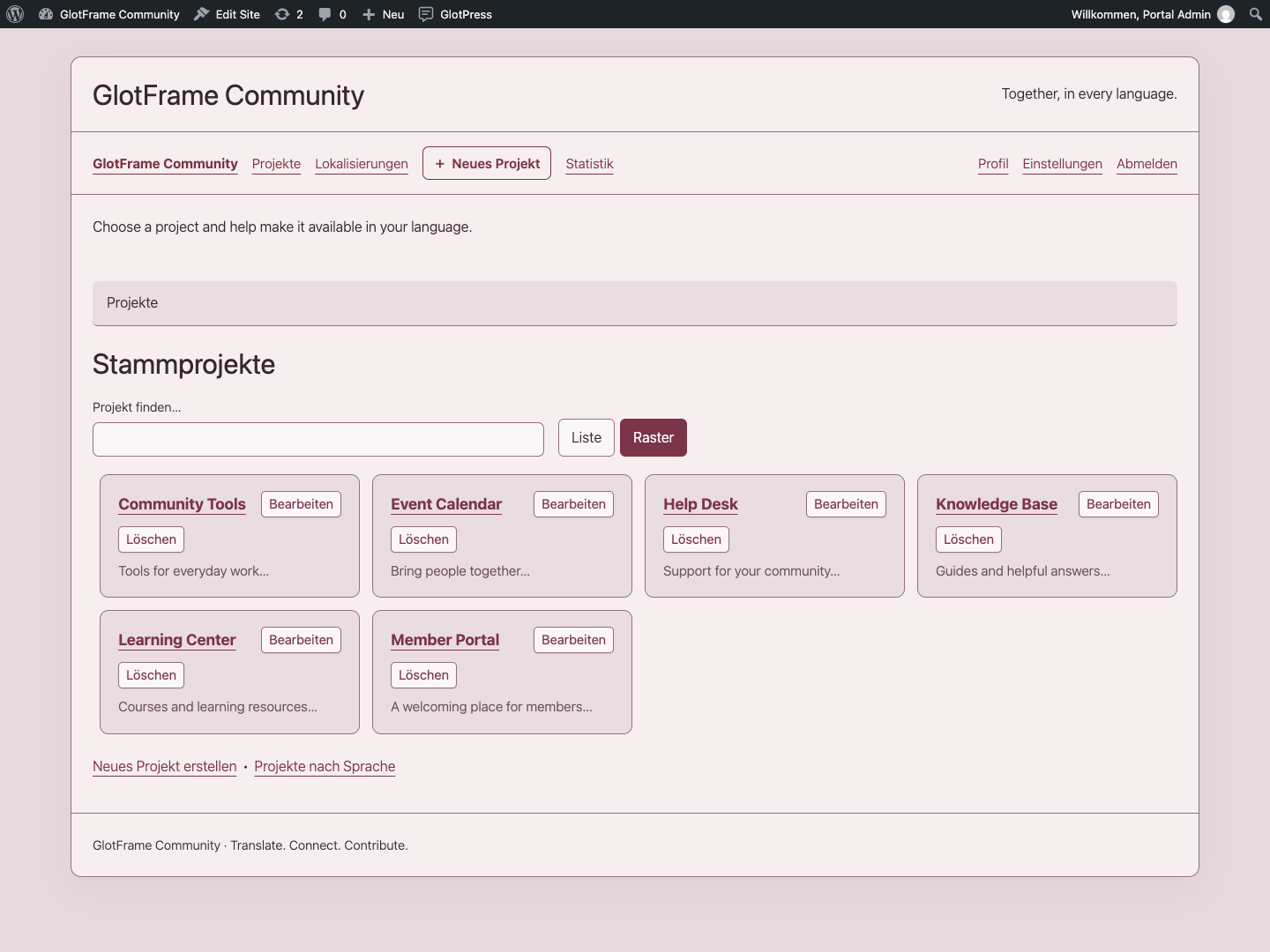Delete the Help Desk project
Image resolution: width=1270 pixels, height=952 pixels.
pyautogui.click(x=696, y=539)
